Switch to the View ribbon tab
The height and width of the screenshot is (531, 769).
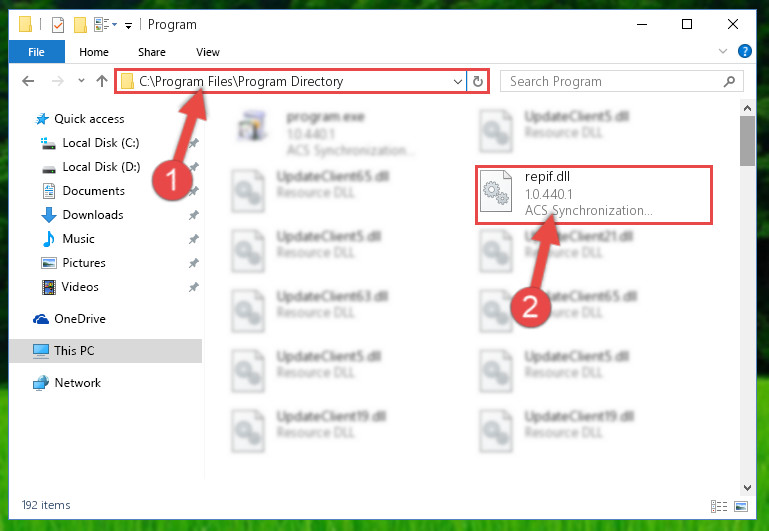click(x=207, y=52)
